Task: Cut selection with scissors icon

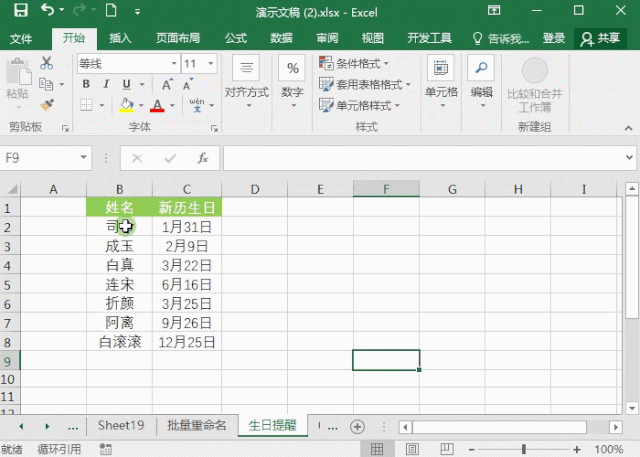Action: coord(46,62)
